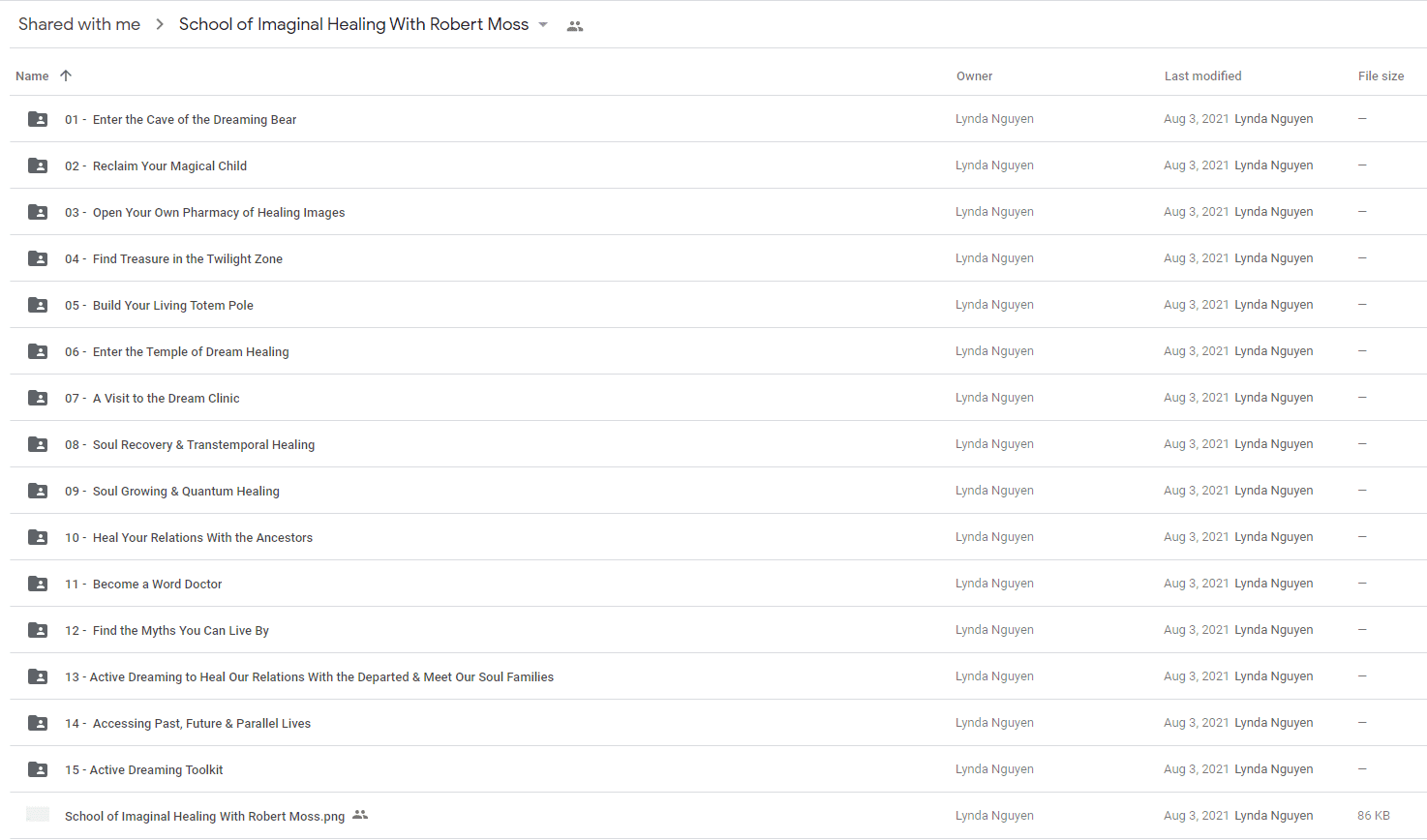Click the Aug 3, 2021 date in the PNG file row
This screenshot has height=840, width=1427.
point(1197,815)
